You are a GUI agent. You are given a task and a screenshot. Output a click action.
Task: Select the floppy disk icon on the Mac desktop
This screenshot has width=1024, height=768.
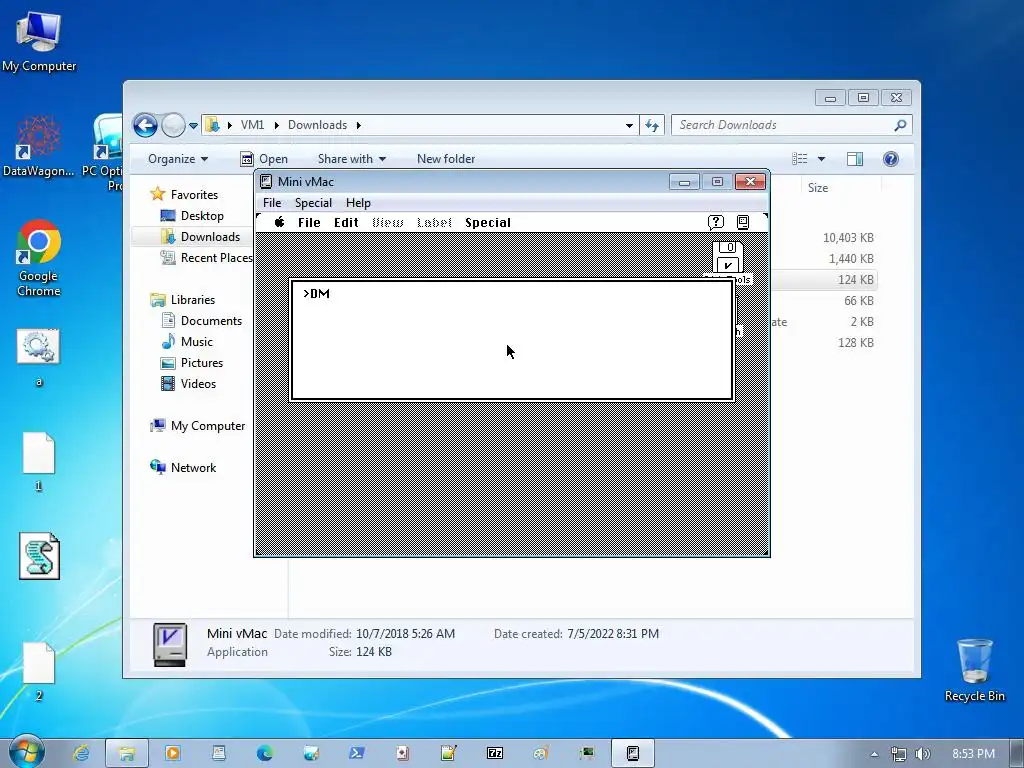728,257
